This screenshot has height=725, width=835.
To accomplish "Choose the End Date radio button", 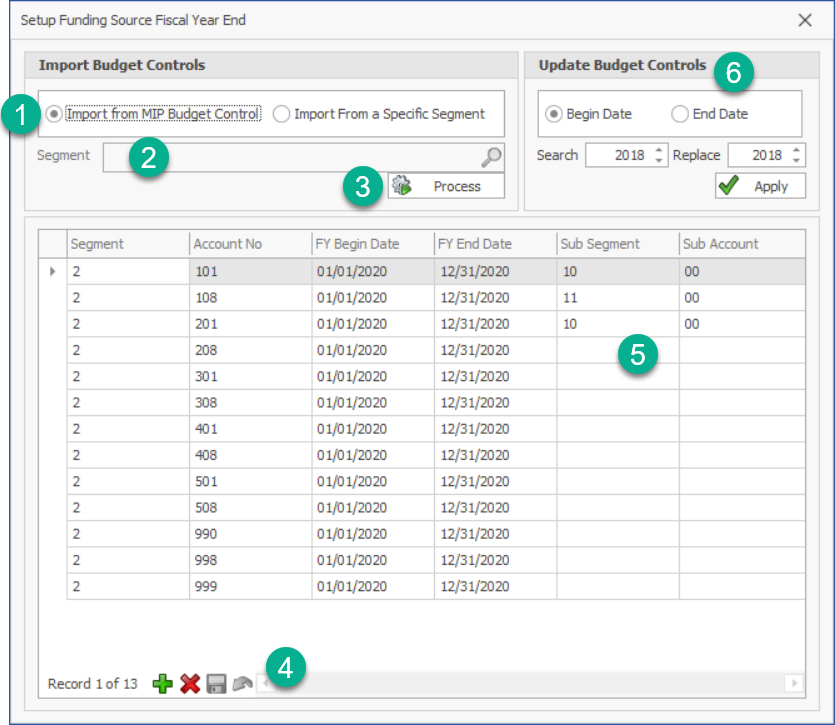I will [x=680, y=114].
